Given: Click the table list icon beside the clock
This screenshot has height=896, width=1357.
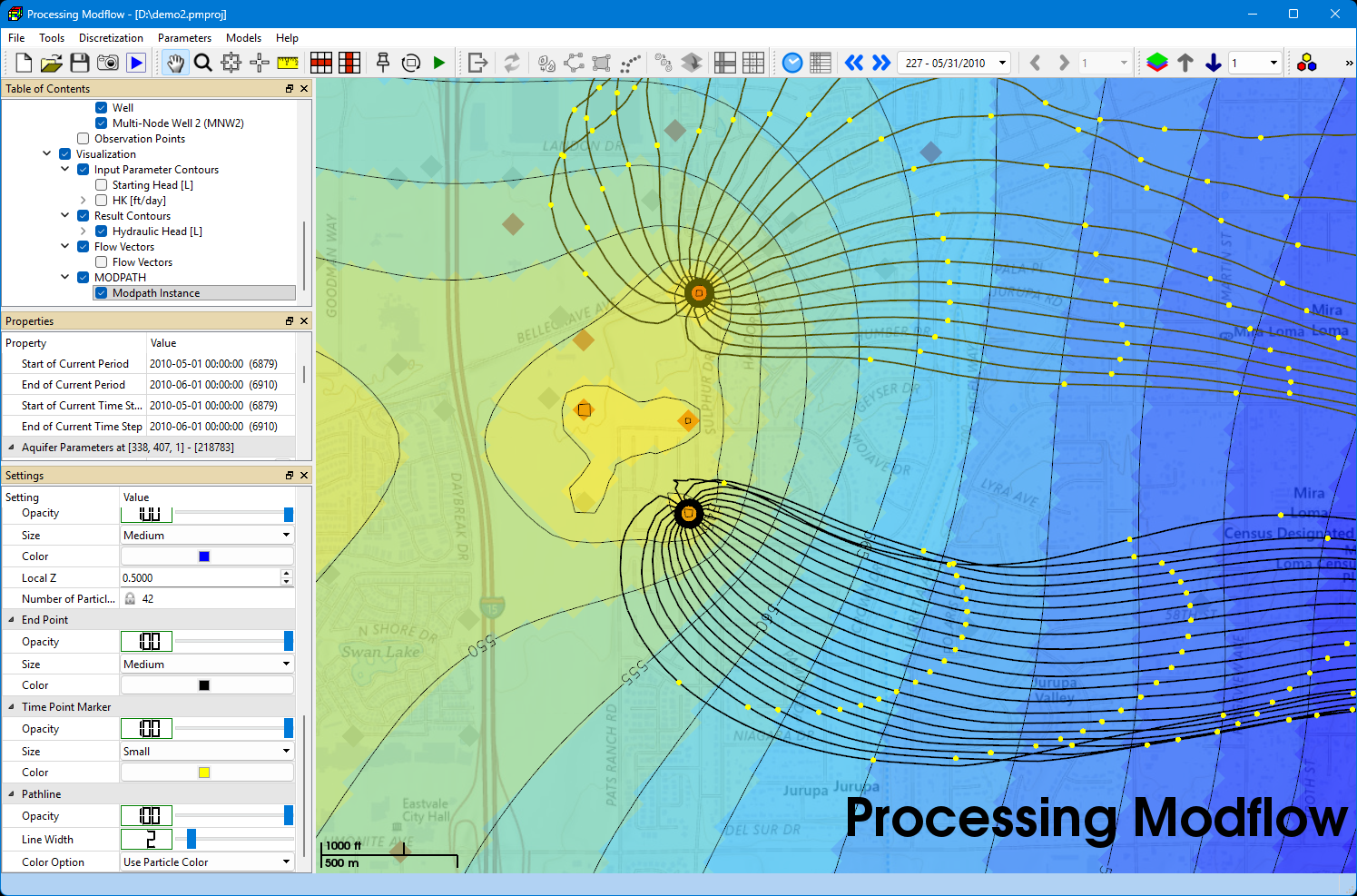Looking at the screenshot, I should pyautogui.click(x=821, y=63).
